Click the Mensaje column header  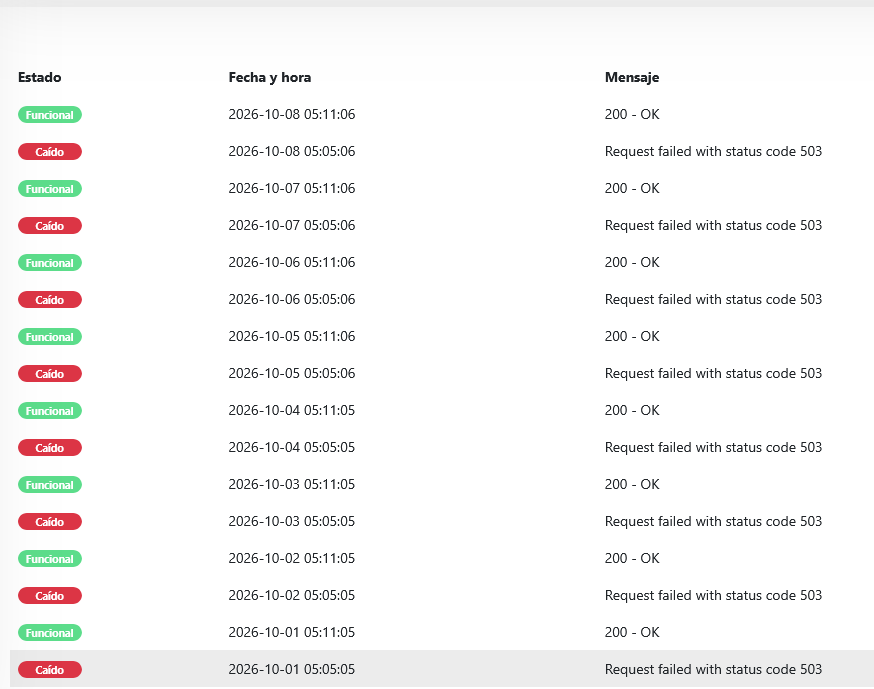(632, 77)
